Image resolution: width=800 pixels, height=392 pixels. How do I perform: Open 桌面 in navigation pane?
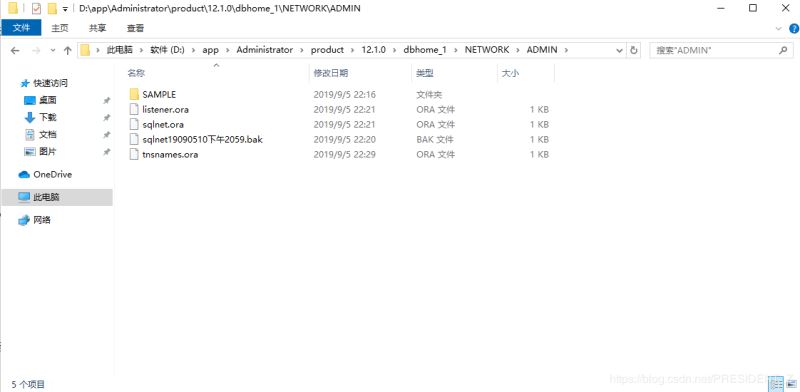[x=47, y=100]
